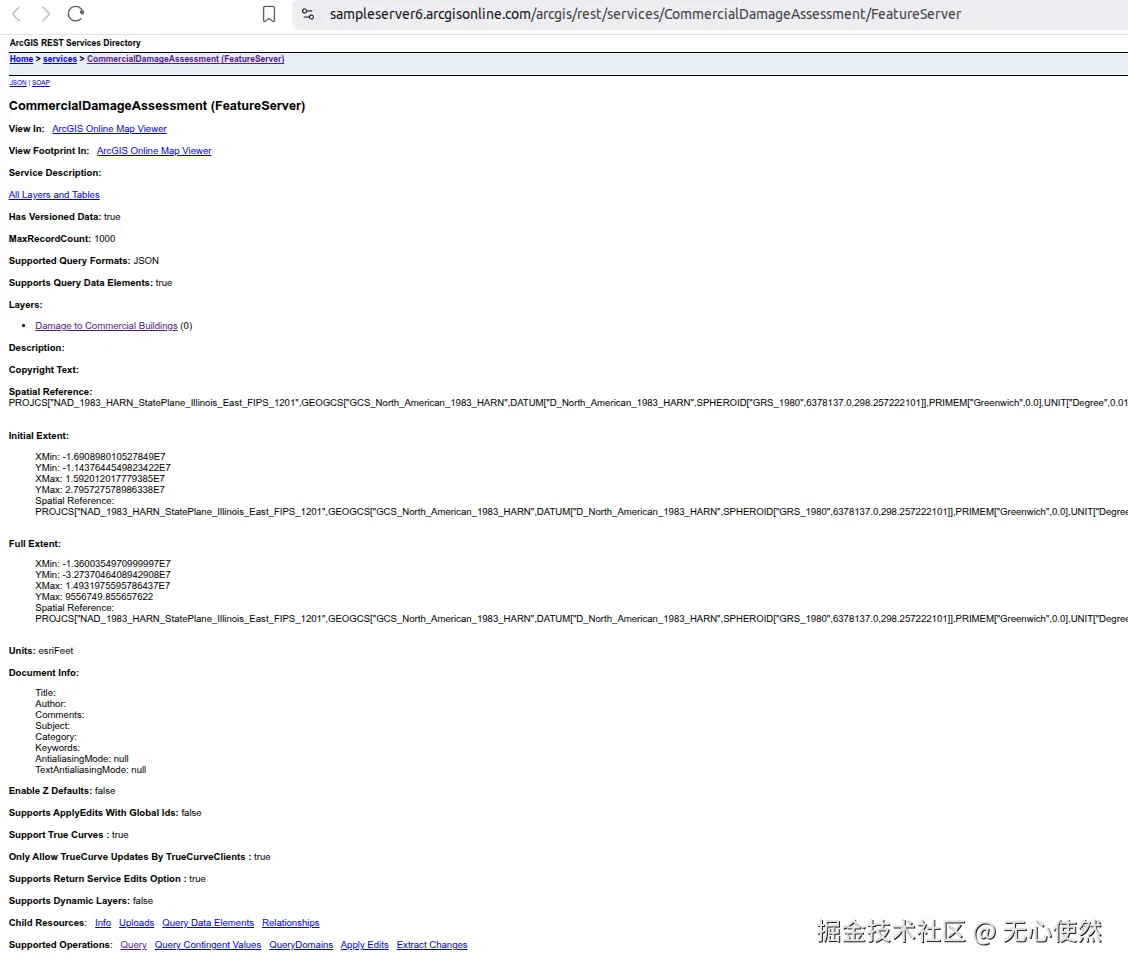Open the Info child resource

[x=103, y=923]
